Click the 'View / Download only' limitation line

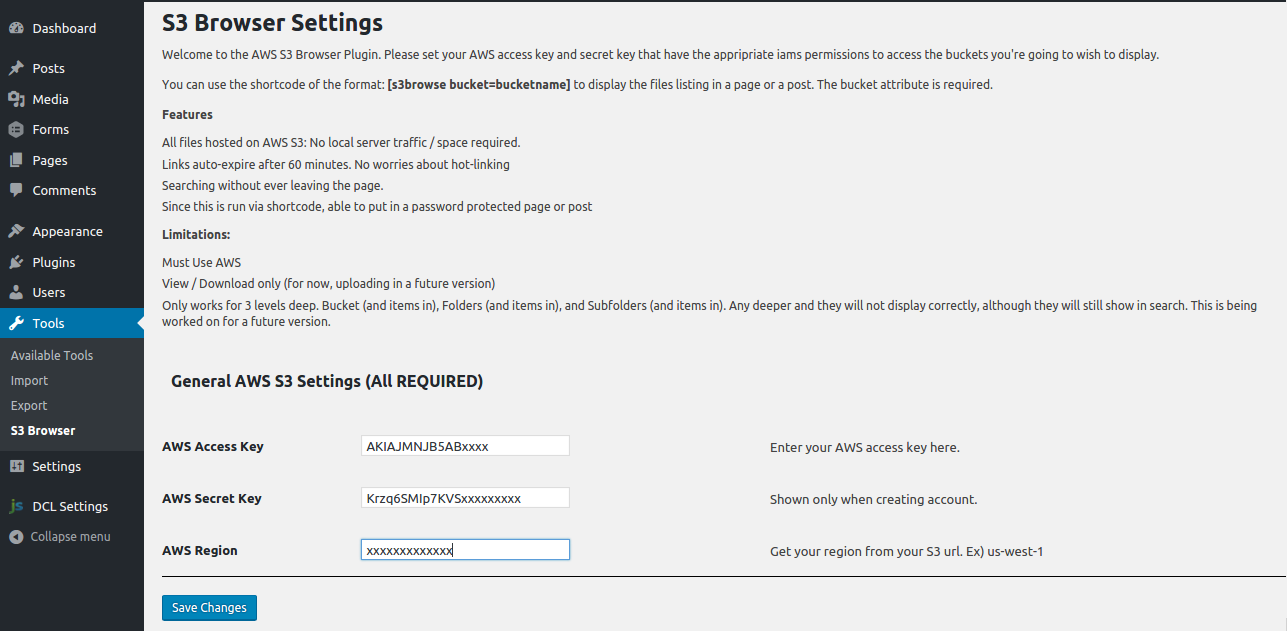pos(328,284)
